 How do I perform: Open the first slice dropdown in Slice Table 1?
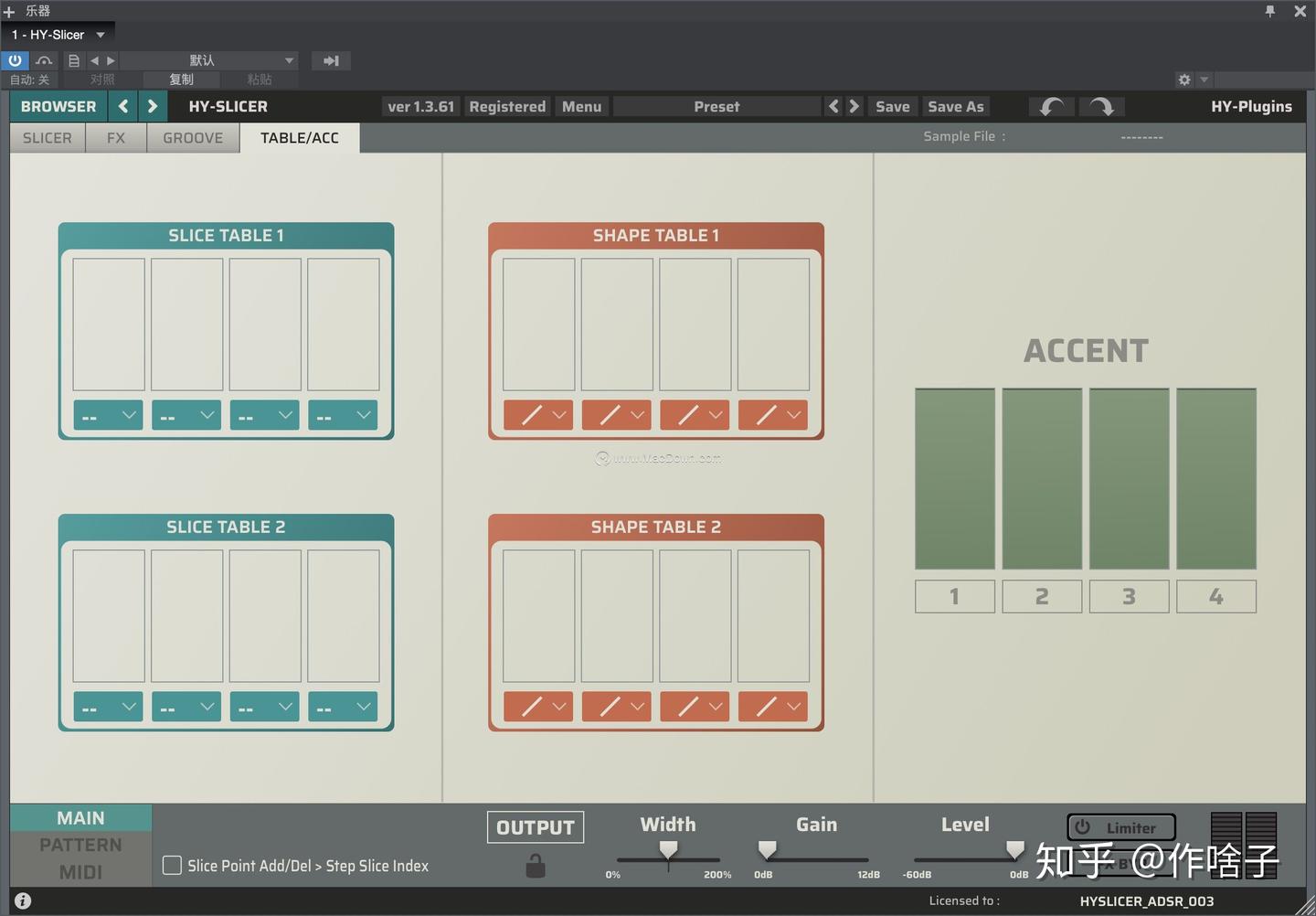(107, 414)
